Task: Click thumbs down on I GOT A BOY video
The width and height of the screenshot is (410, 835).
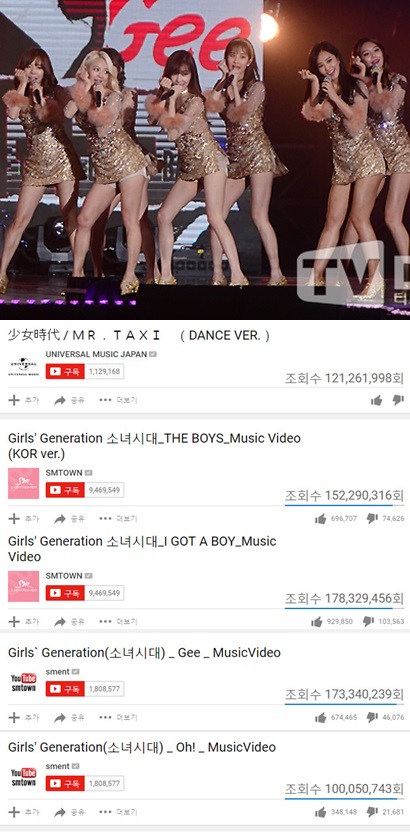Action: point(368,621)
